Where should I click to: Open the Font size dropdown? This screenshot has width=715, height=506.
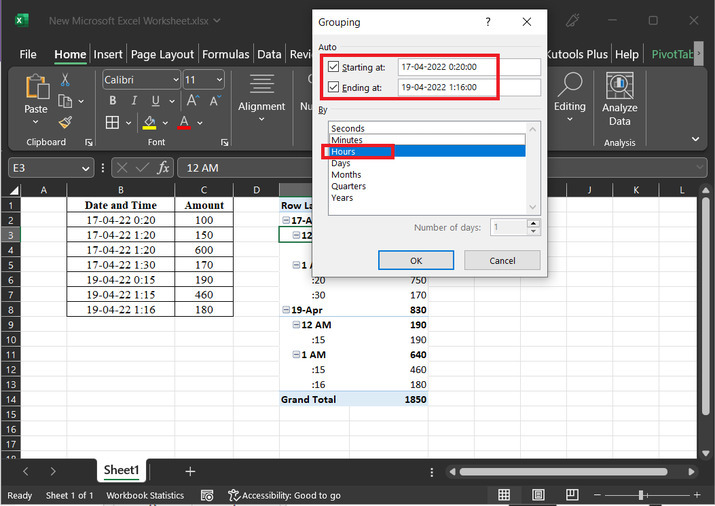(x=218, y=80)
